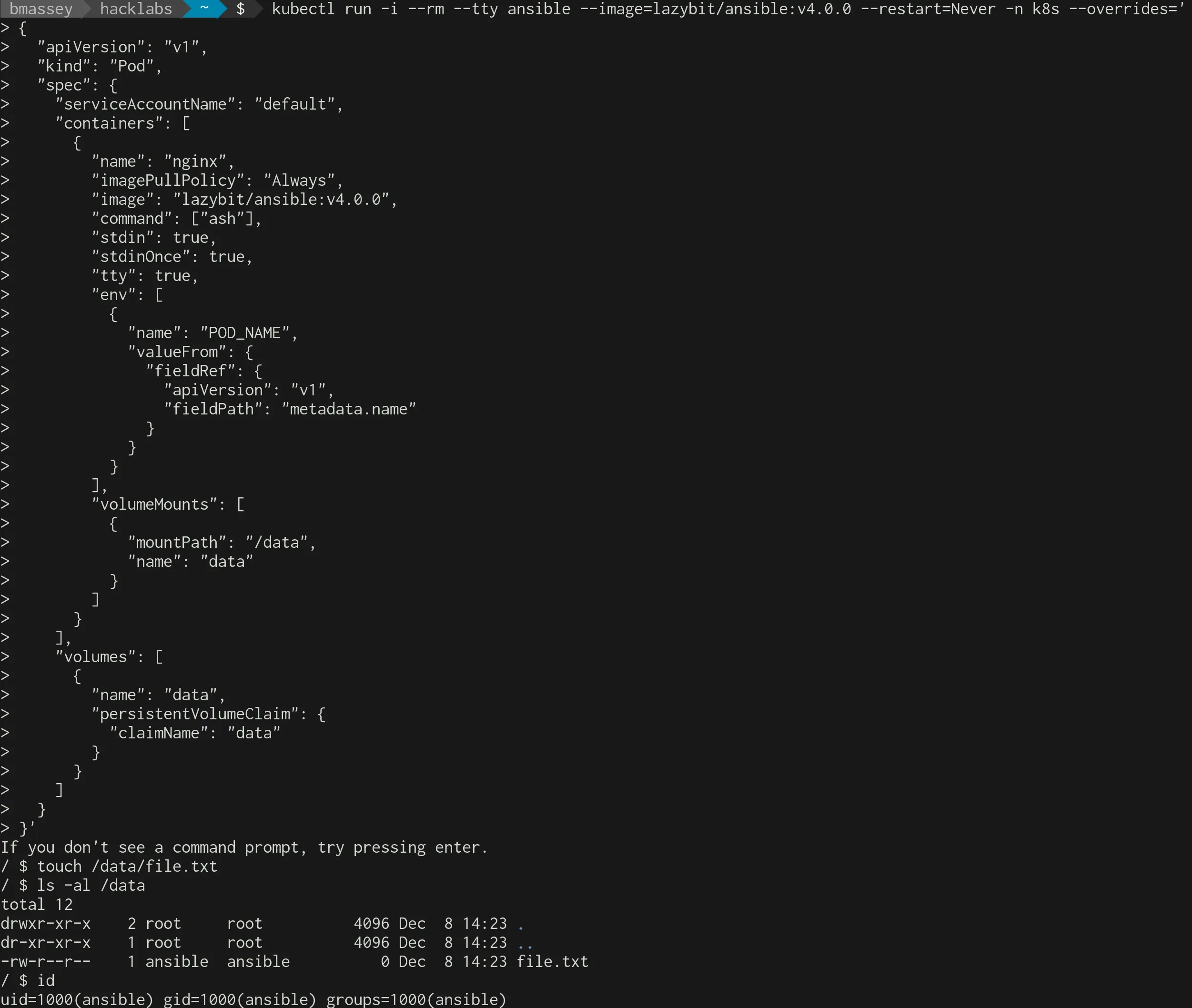The height and width of the screenshot is (1008, 1192).
Task: Click the "/data" mountPath value
Action: (x=277, y=542)
